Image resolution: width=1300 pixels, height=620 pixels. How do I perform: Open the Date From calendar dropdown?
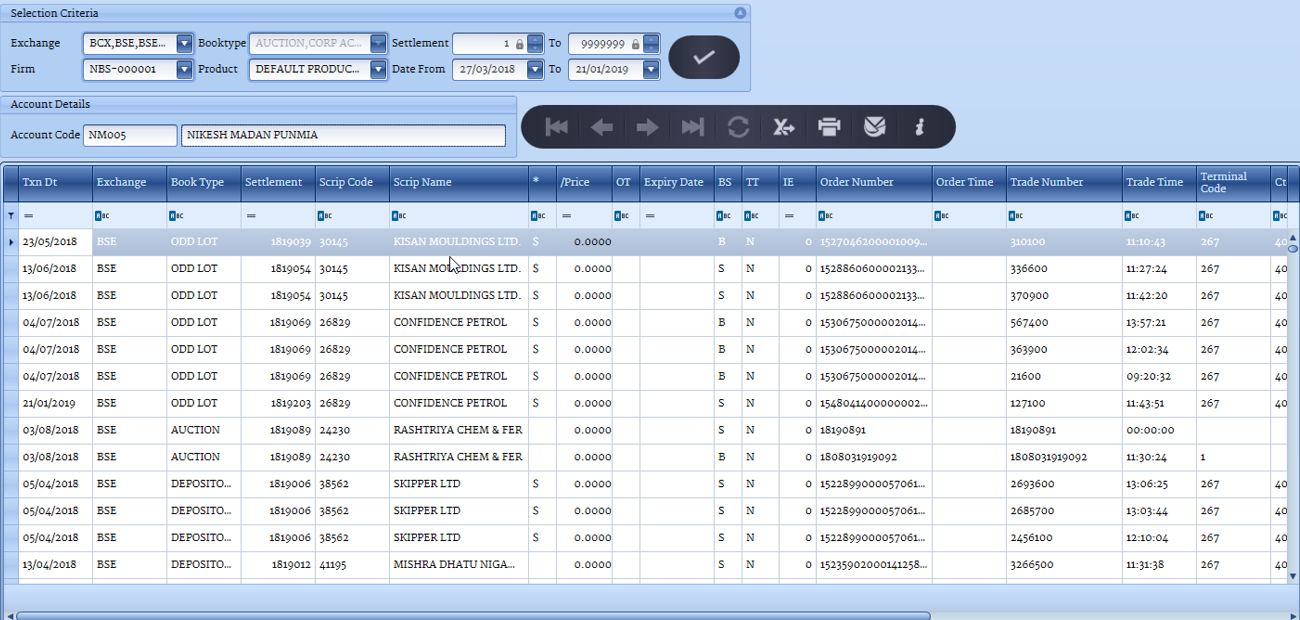(535, 70)
